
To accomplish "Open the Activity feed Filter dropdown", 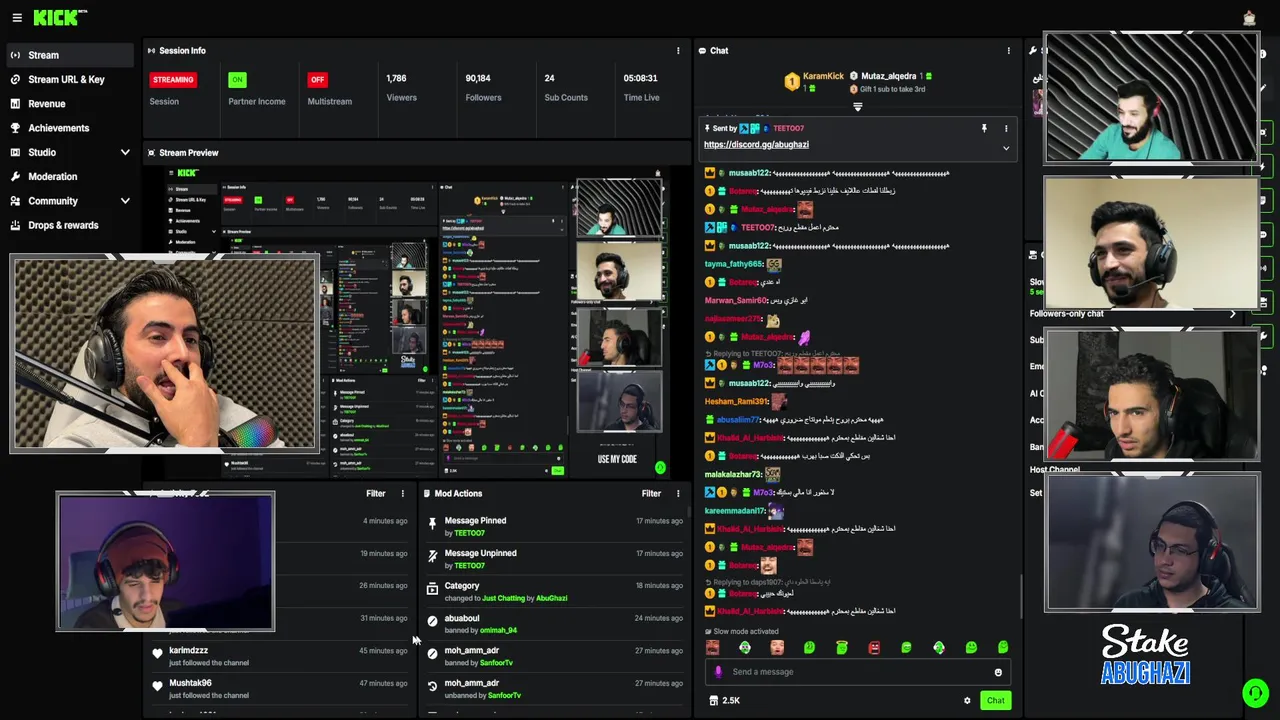I will point(375,494).
